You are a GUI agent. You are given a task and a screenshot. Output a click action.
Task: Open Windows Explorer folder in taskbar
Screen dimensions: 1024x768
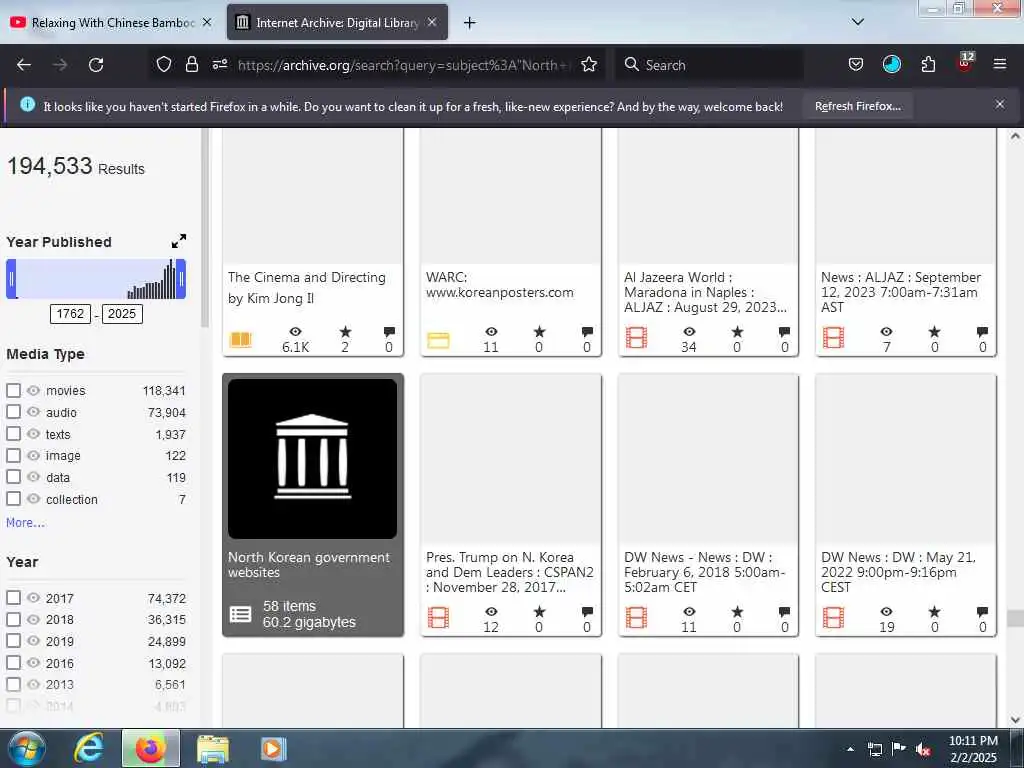(x=213, y=749)
